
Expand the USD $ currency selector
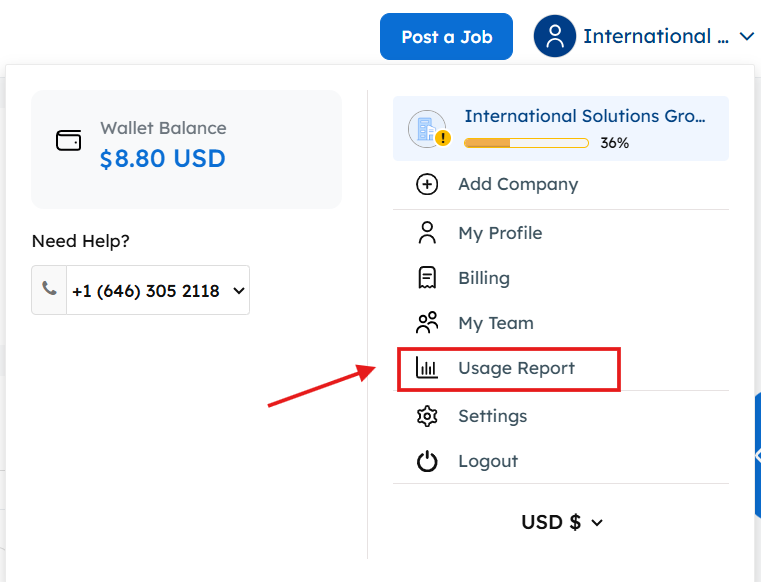coord(562,522)
